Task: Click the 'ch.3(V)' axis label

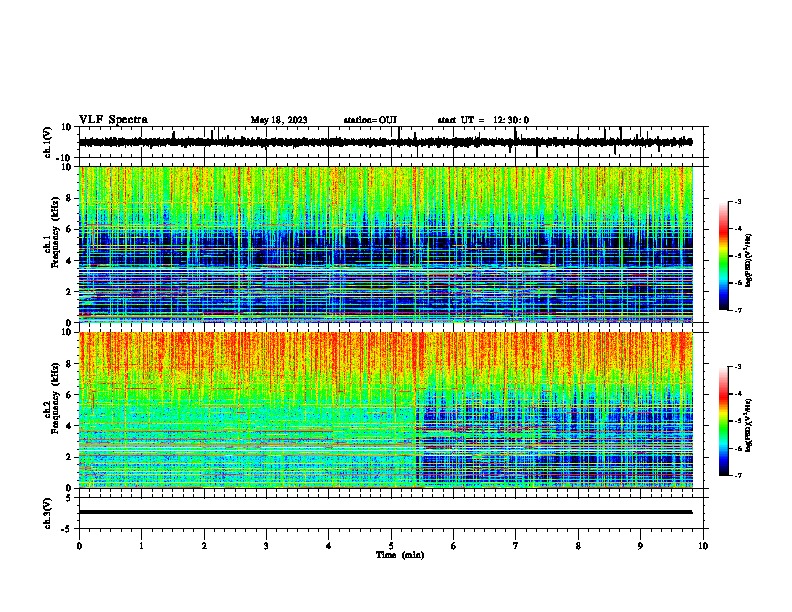Action: tap(48, 513)
